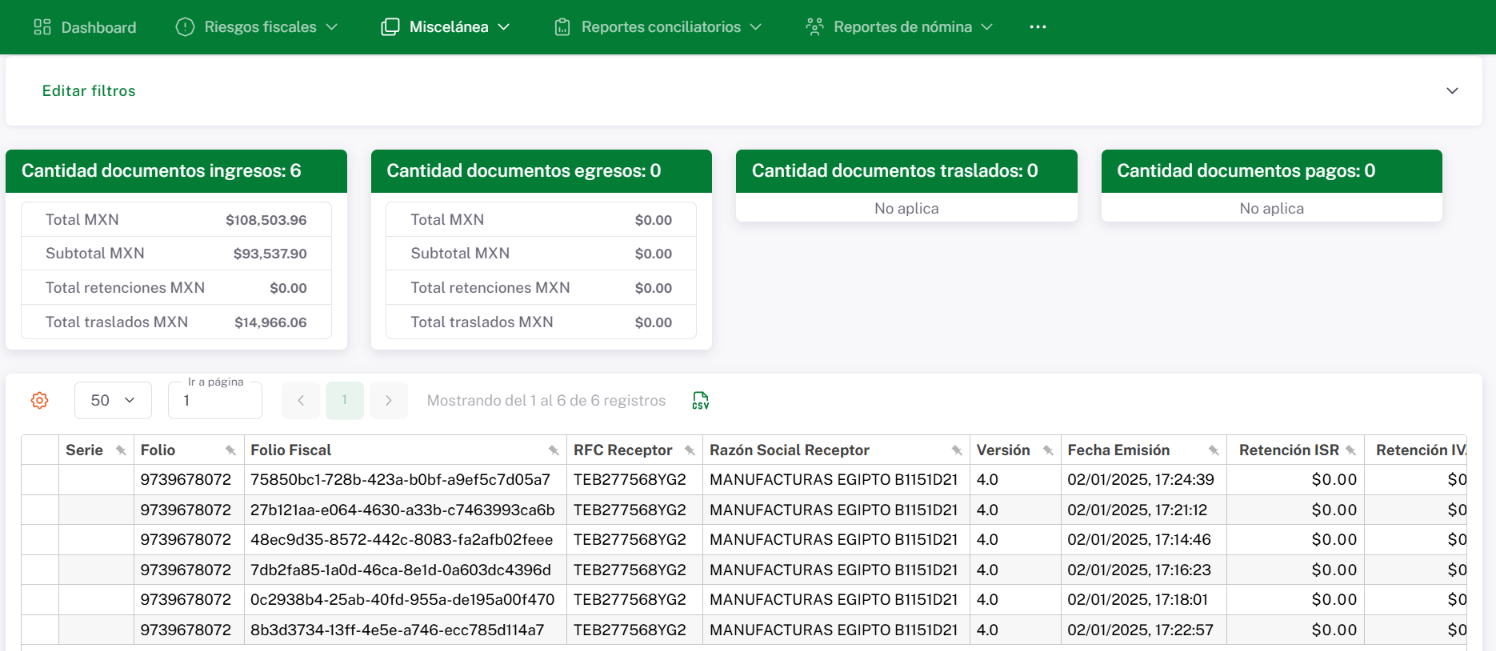This screenshot has width=1496, height=651.
Task: Click the pin icon in Versión column header
Action: coord(1048,451)
